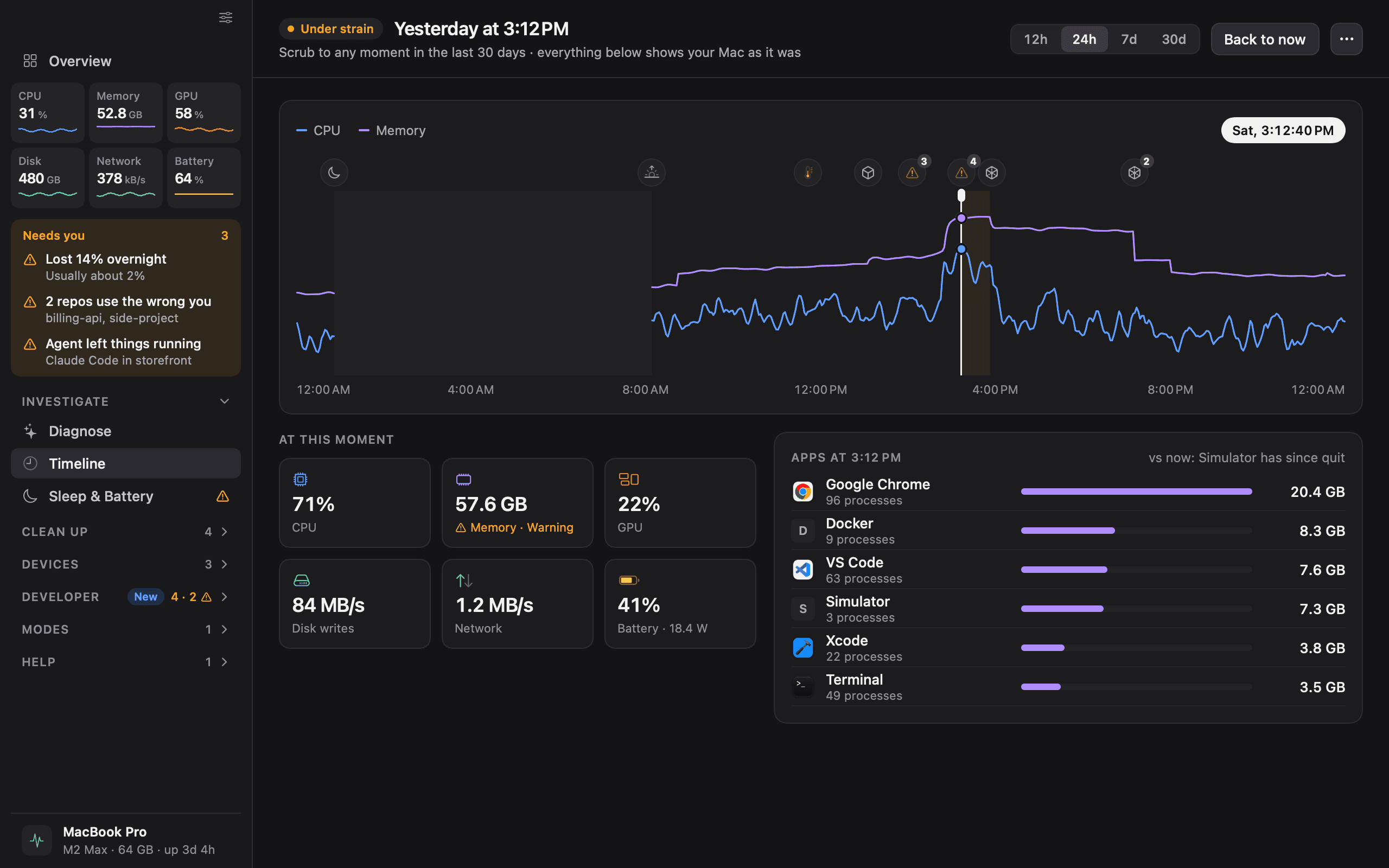
Task: Click the Google Chrome app icon
Action: [x=802, y=492]
